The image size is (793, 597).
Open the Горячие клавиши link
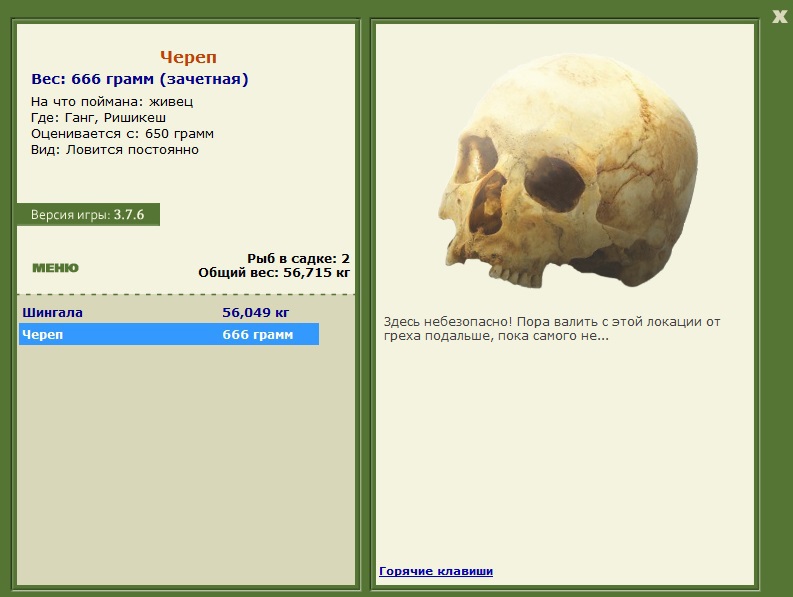click(x=436, y=571)
